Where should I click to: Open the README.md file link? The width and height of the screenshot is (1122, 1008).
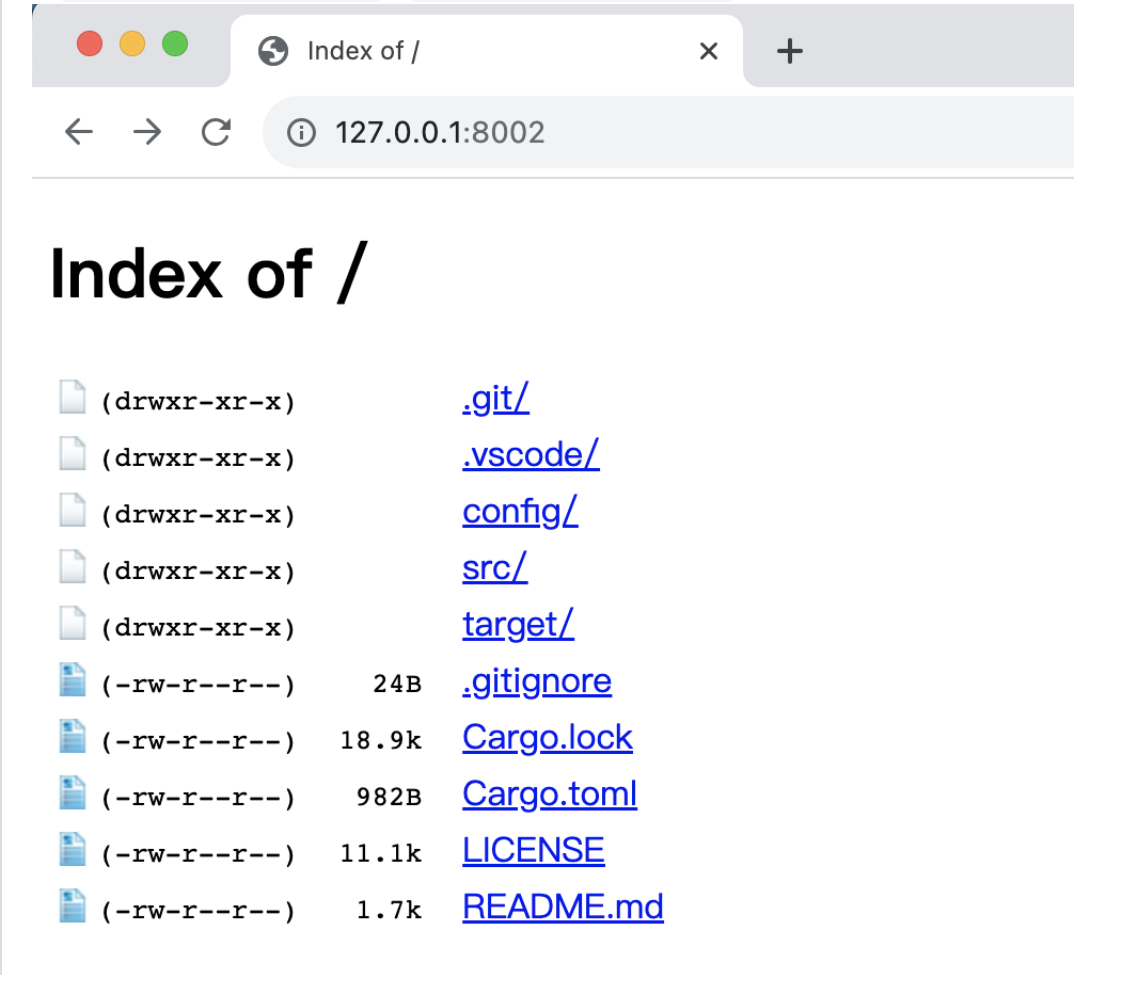coord(562,907)
